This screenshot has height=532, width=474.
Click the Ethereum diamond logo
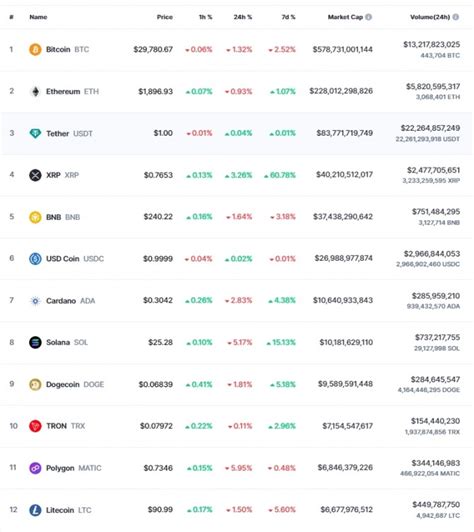coord(35,91)
